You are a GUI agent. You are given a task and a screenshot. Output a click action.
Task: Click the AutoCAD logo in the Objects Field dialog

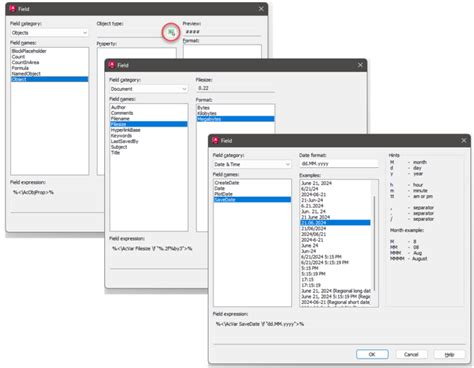click(13, 9)
